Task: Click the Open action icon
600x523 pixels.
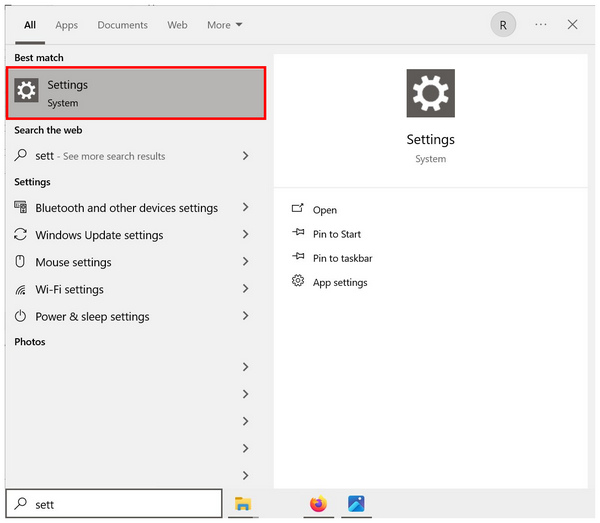Action: (x=298, y=208)
